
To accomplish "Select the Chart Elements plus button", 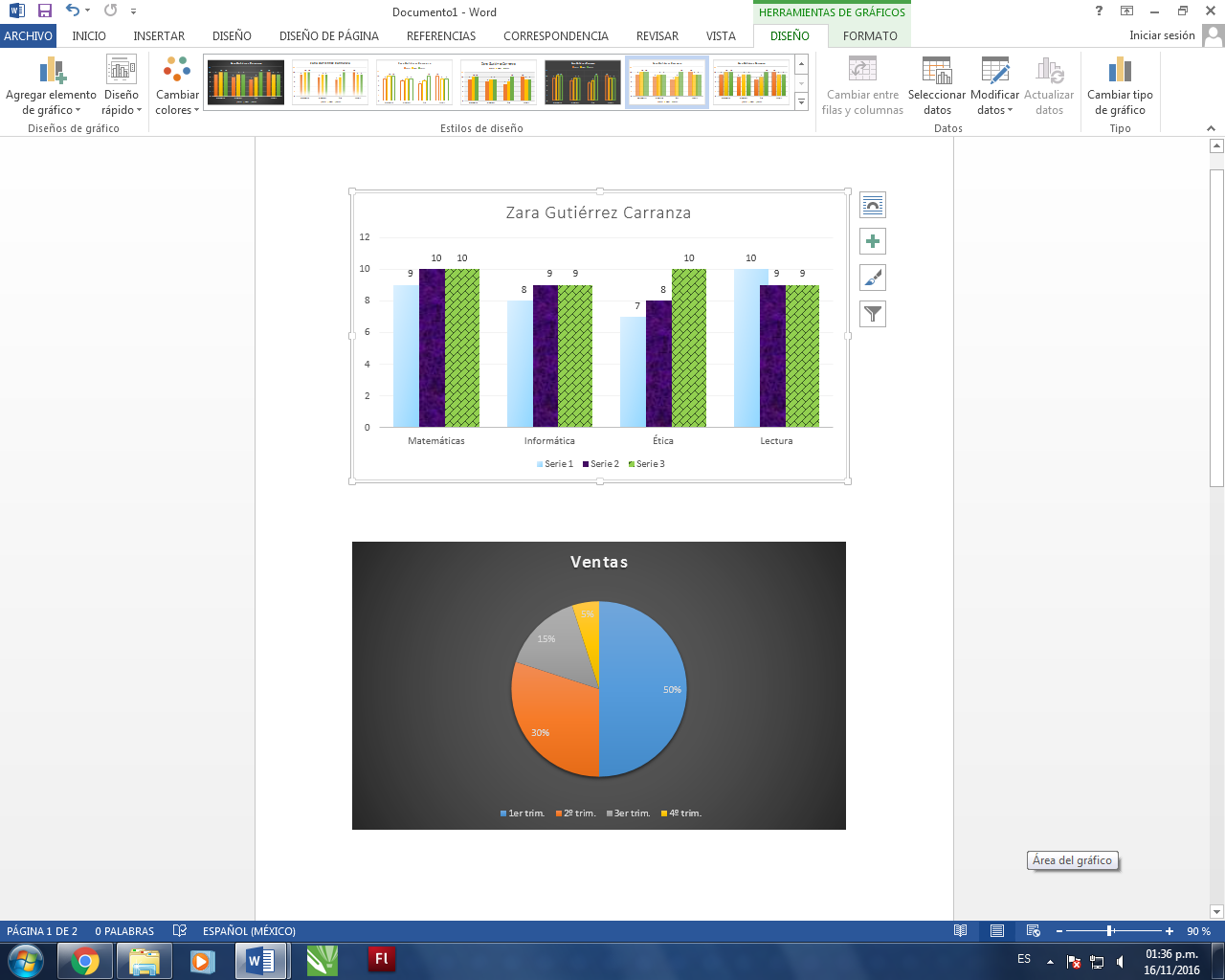I will (872, 240).
